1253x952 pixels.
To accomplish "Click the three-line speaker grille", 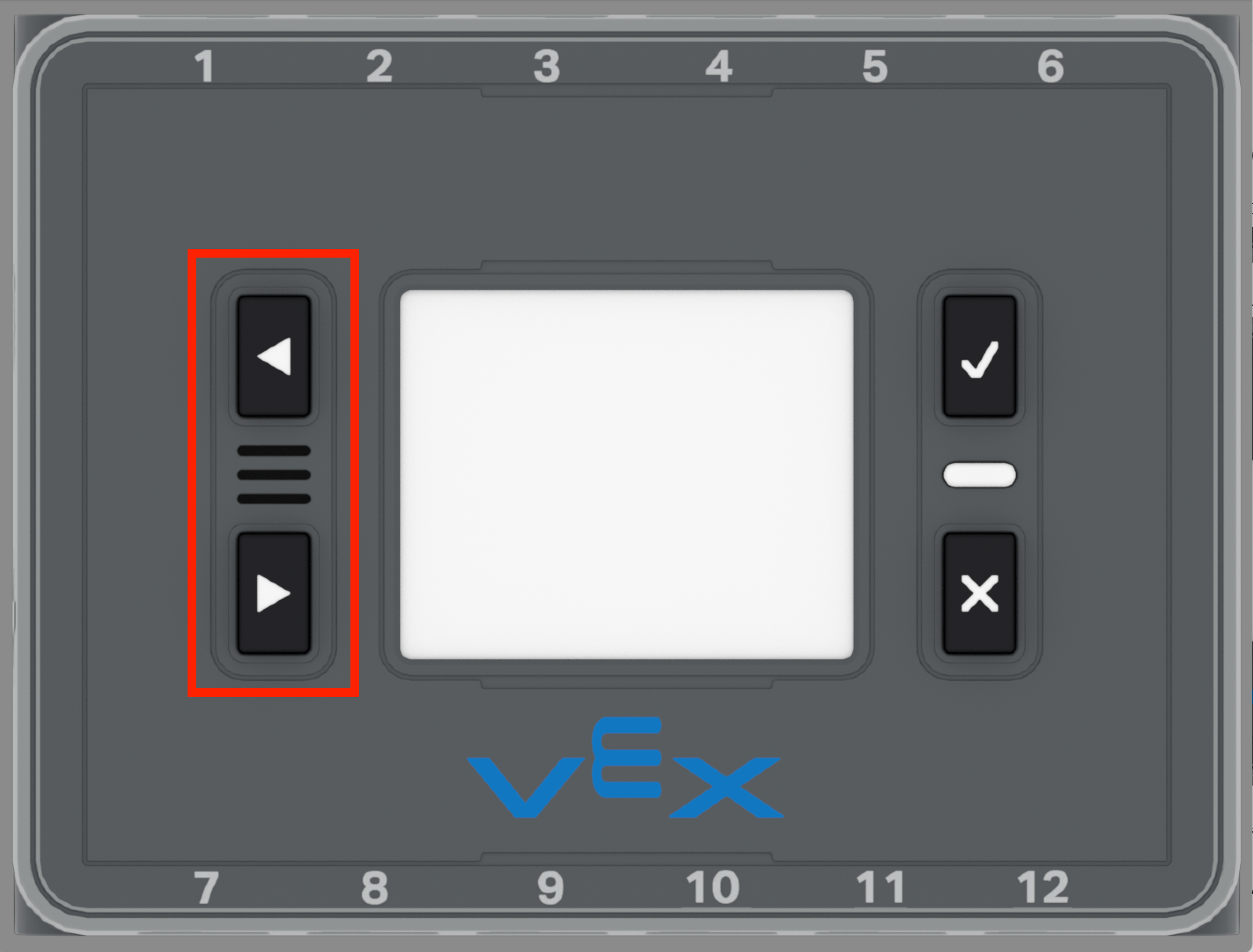I will (x=273, y=475).
